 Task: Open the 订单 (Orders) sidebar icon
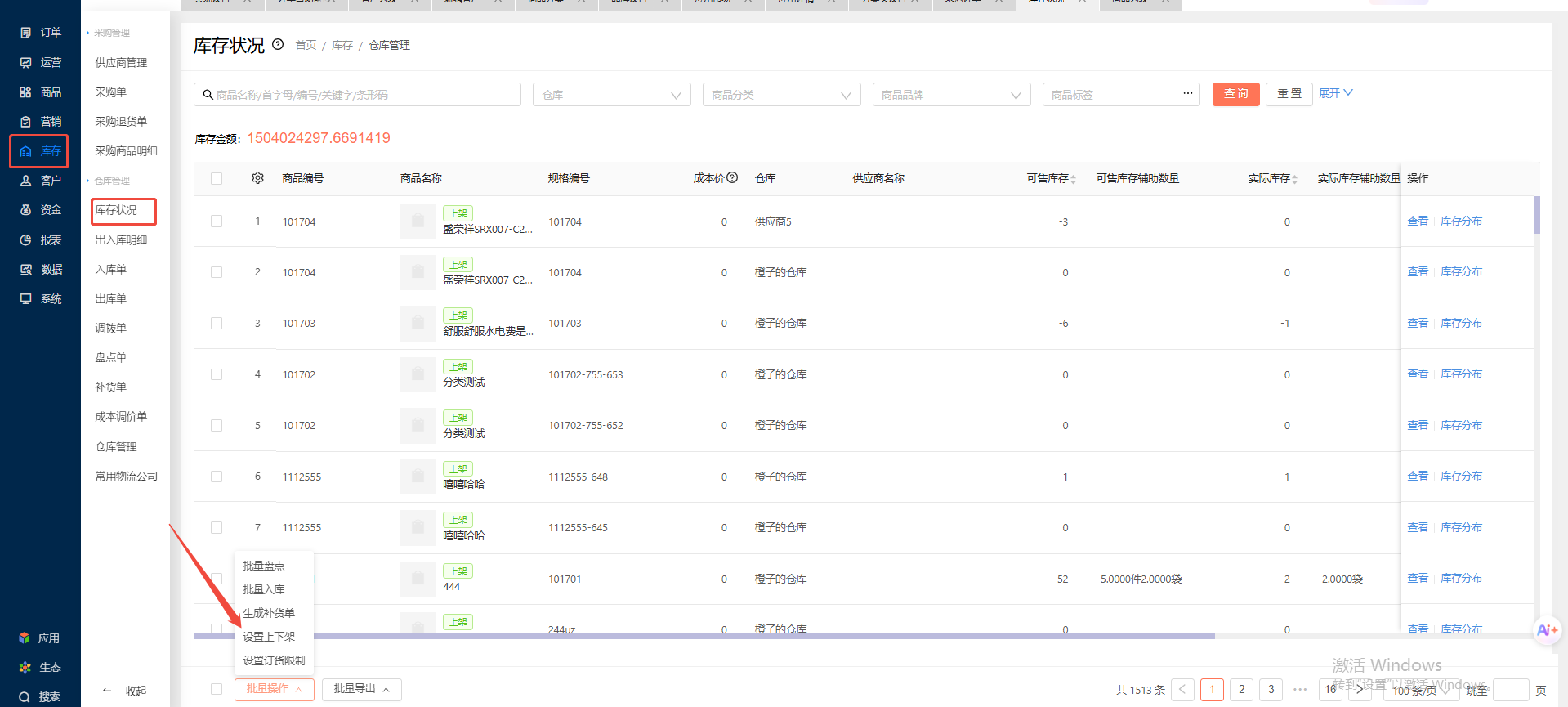25,33
